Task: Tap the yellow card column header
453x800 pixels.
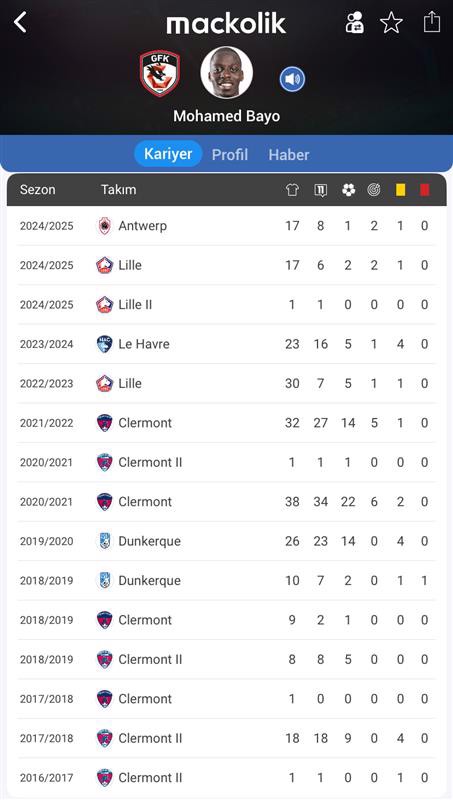Action: [400, 190]
